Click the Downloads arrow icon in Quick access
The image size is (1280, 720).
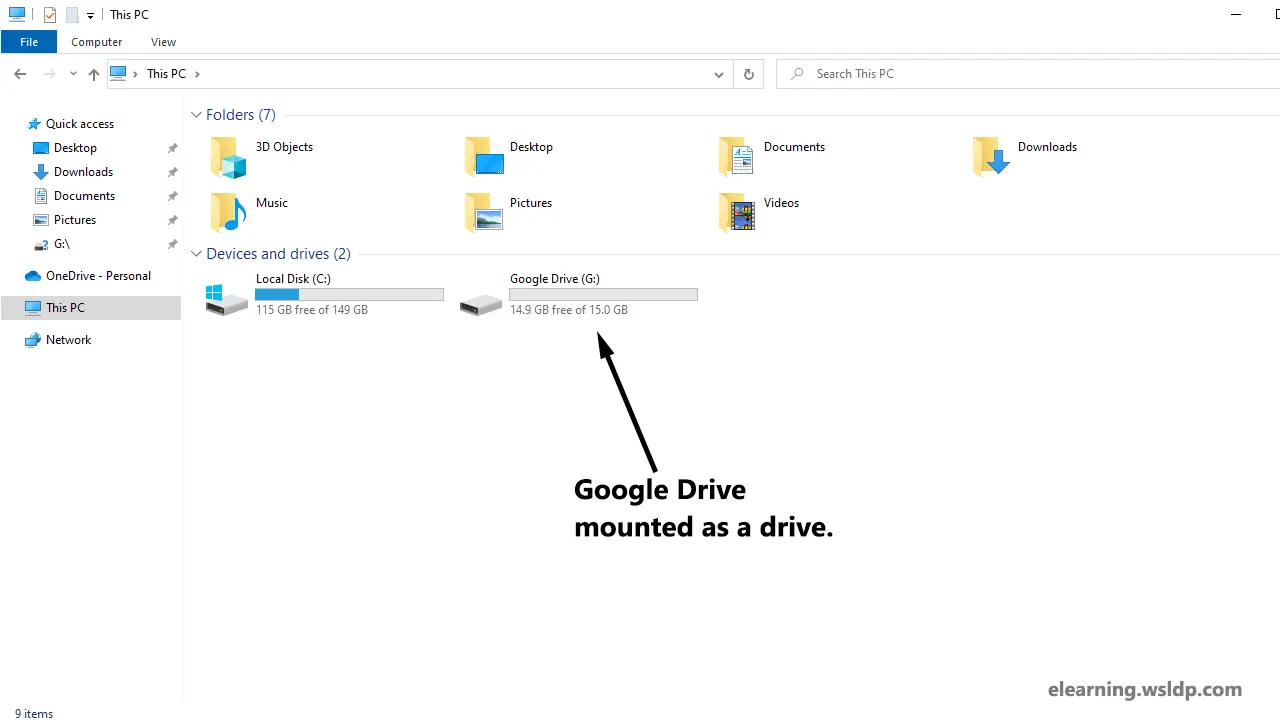point(41,172)
